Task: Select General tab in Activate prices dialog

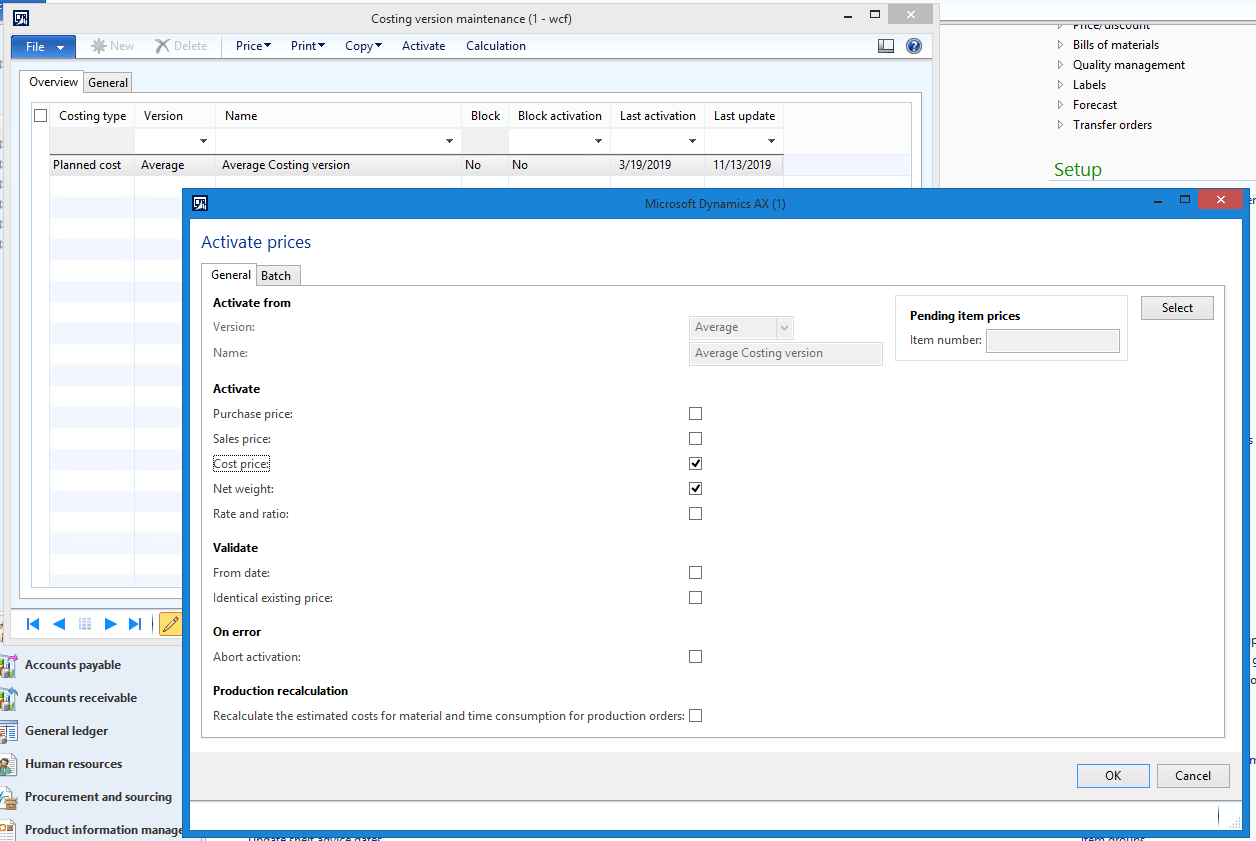Action: pyautogui.click(x=231, y=275)
